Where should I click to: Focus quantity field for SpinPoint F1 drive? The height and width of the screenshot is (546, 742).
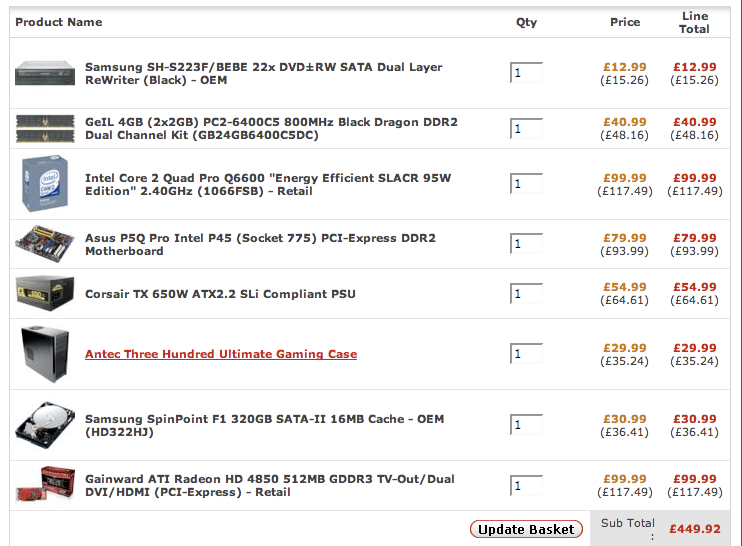526,425
